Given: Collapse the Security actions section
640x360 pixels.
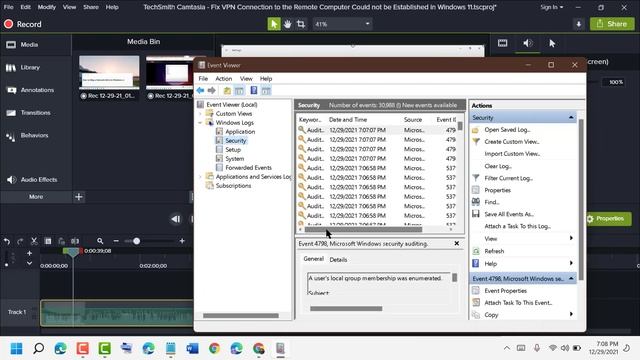Looking at the screenshot, I should [571, 118].
